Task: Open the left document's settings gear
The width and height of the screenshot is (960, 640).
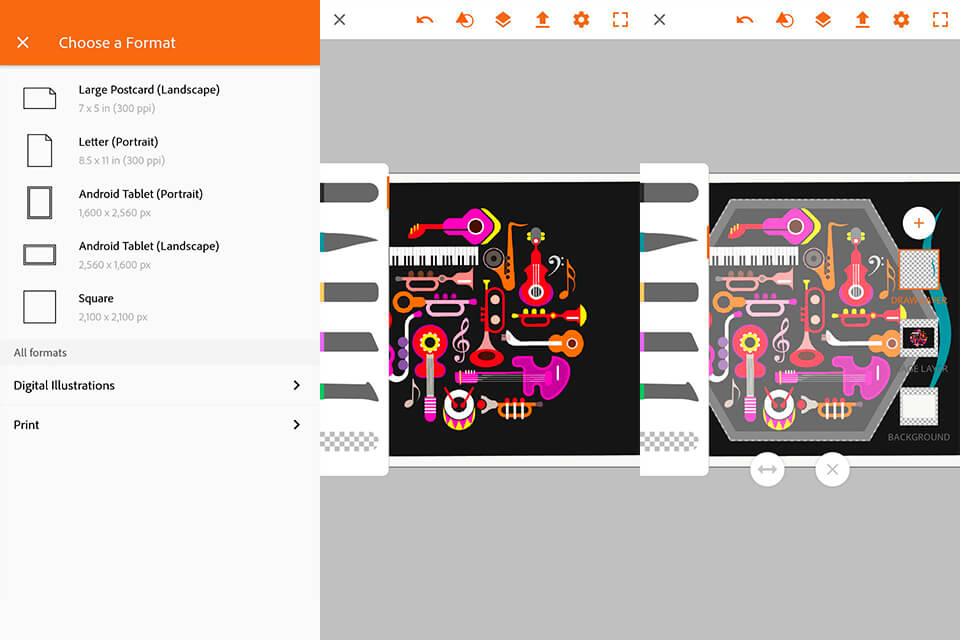Action: [x=581, y=19]
